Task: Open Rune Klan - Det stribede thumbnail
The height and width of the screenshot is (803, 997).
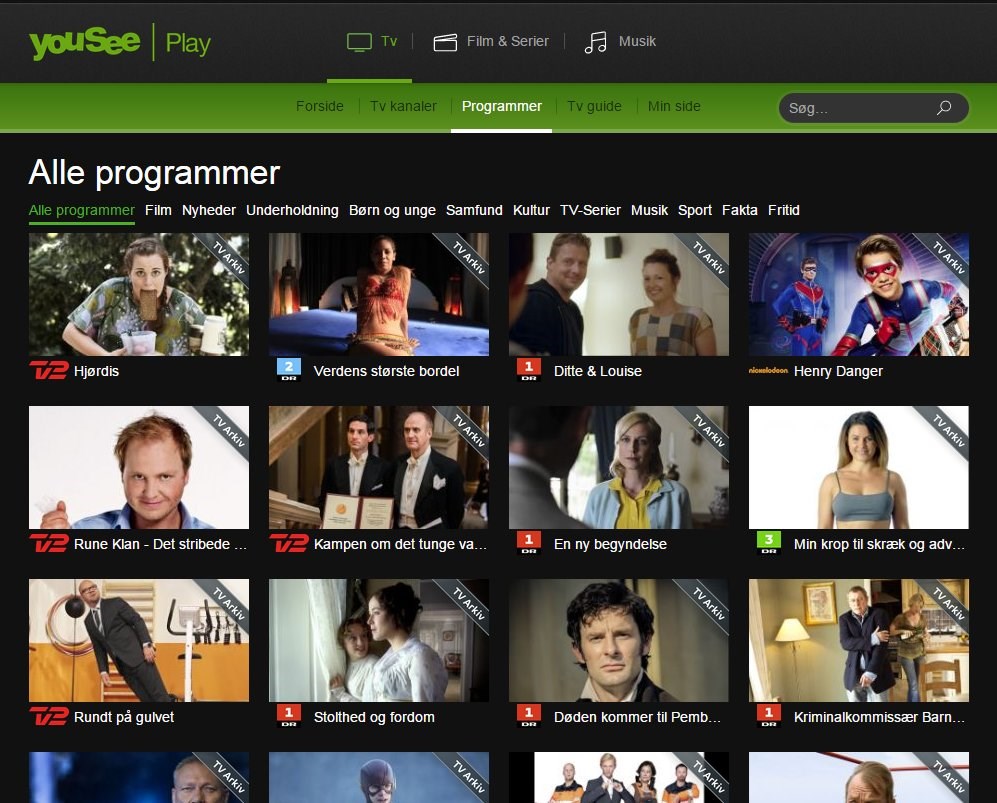Action: (139, 467)
